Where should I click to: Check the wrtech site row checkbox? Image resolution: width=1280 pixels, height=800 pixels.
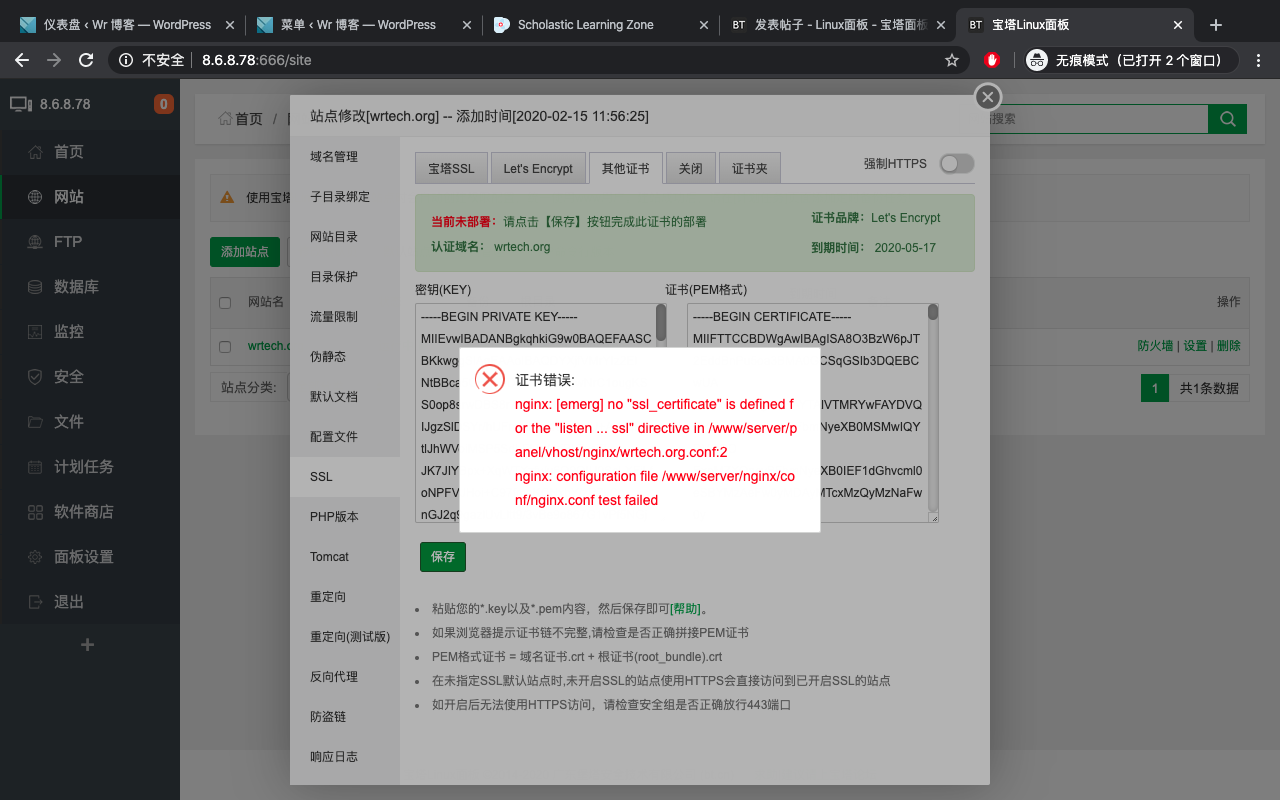click(x=225, y=347)
